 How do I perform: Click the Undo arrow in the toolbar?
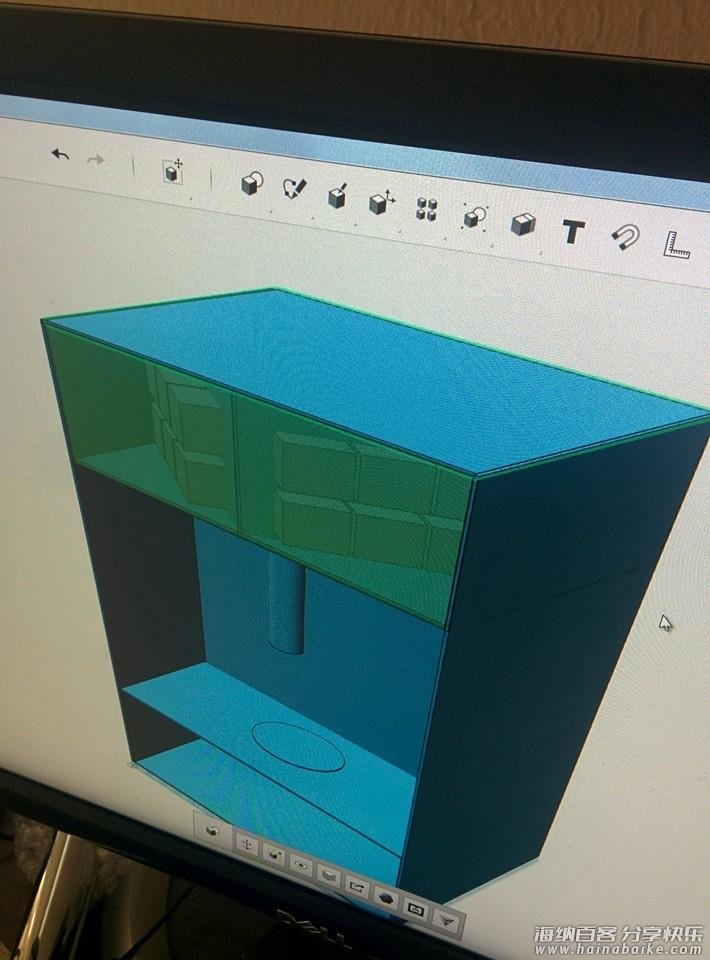click(60, 155)
